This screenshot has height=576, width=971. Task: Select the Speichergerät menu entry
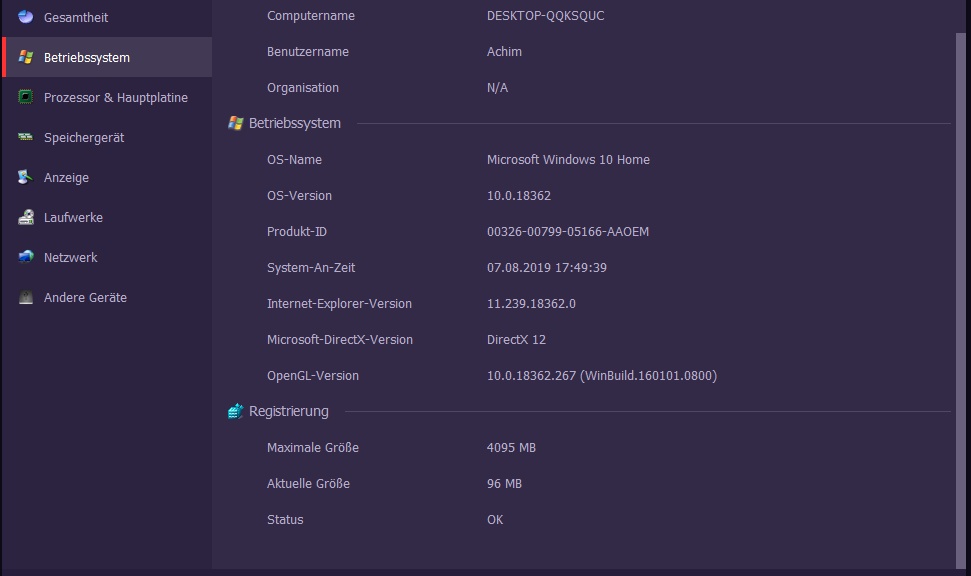click(x=84, y=137)
